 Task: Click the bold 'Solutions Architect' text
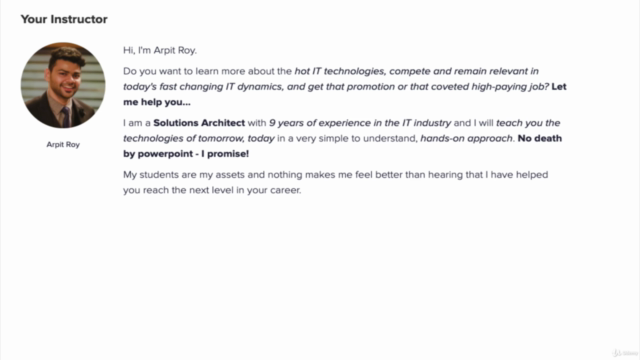[199, 123]
